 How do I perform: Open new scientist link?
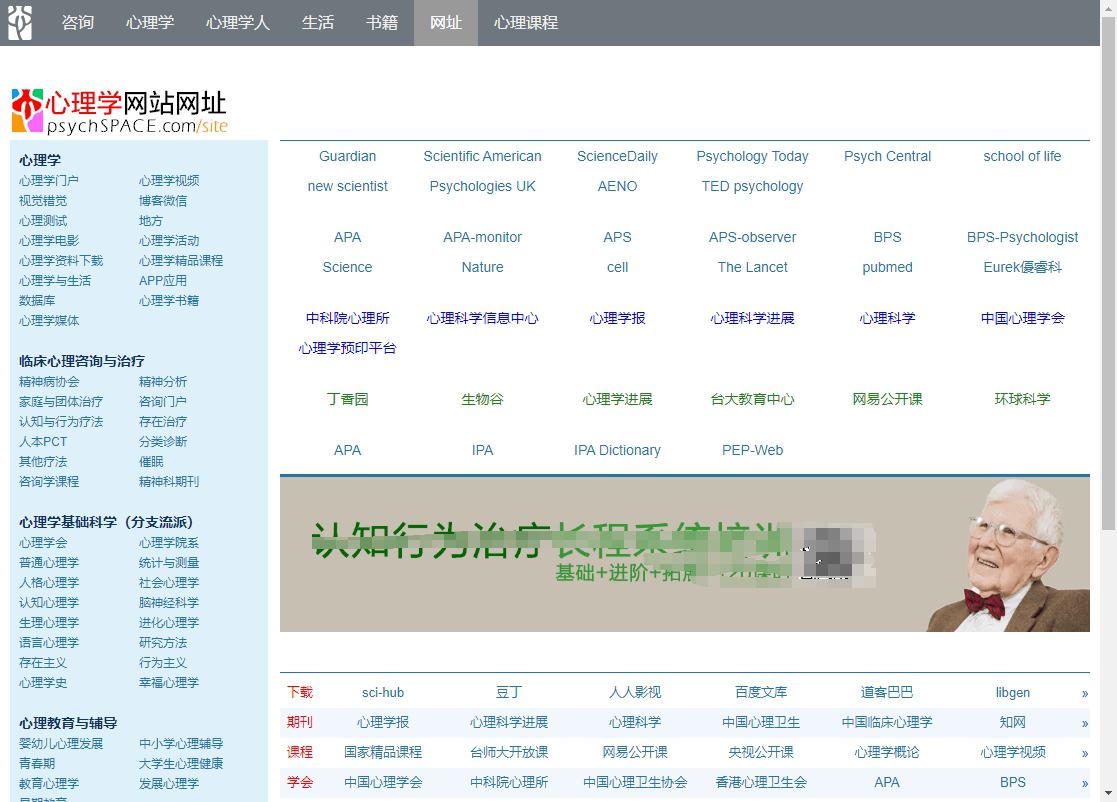click(348, 186)
